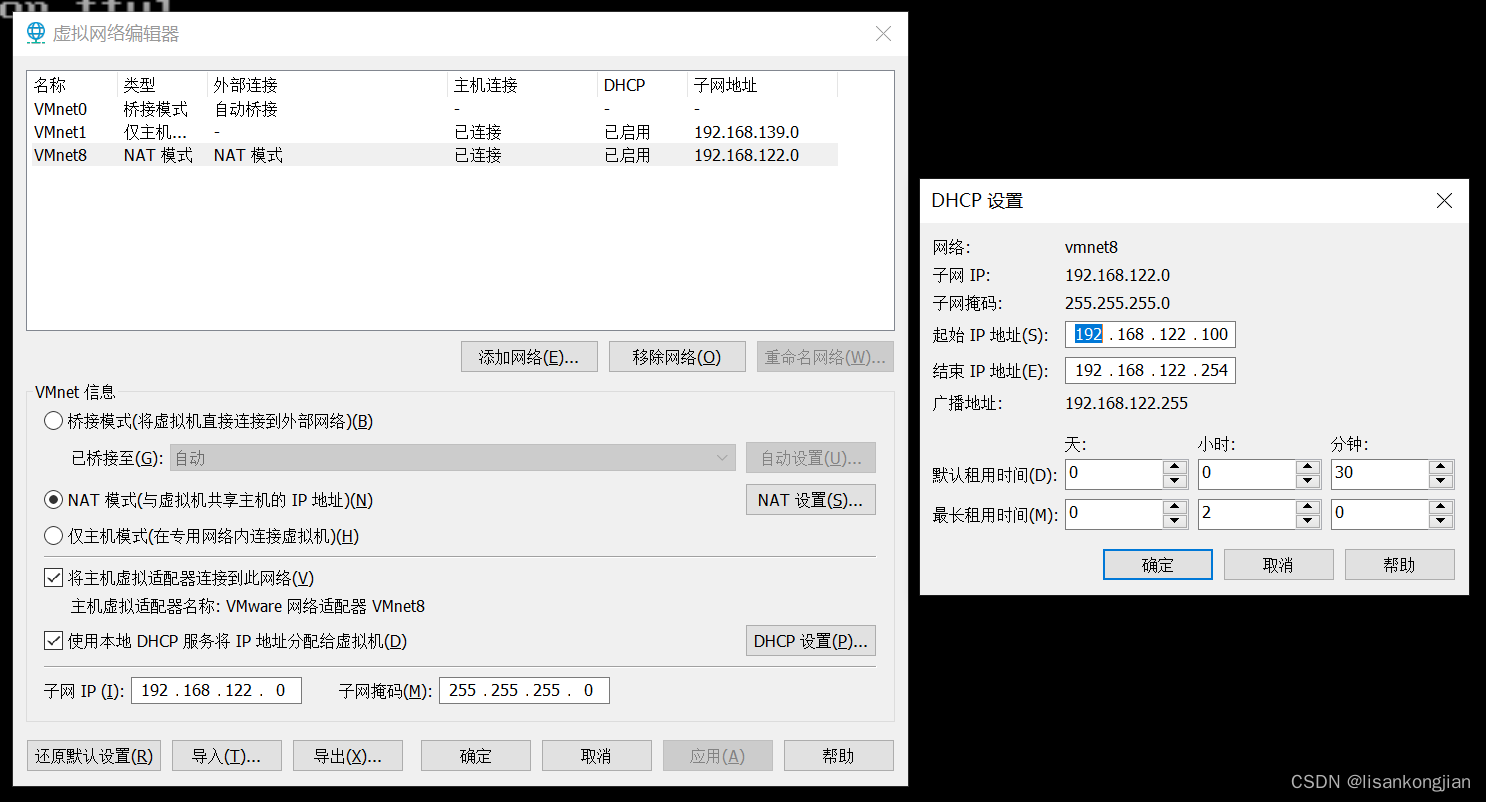Click subnet address 192.168.122.0 cell in list
Viewport: 1486px width, 802px height.
pos(746,155)
